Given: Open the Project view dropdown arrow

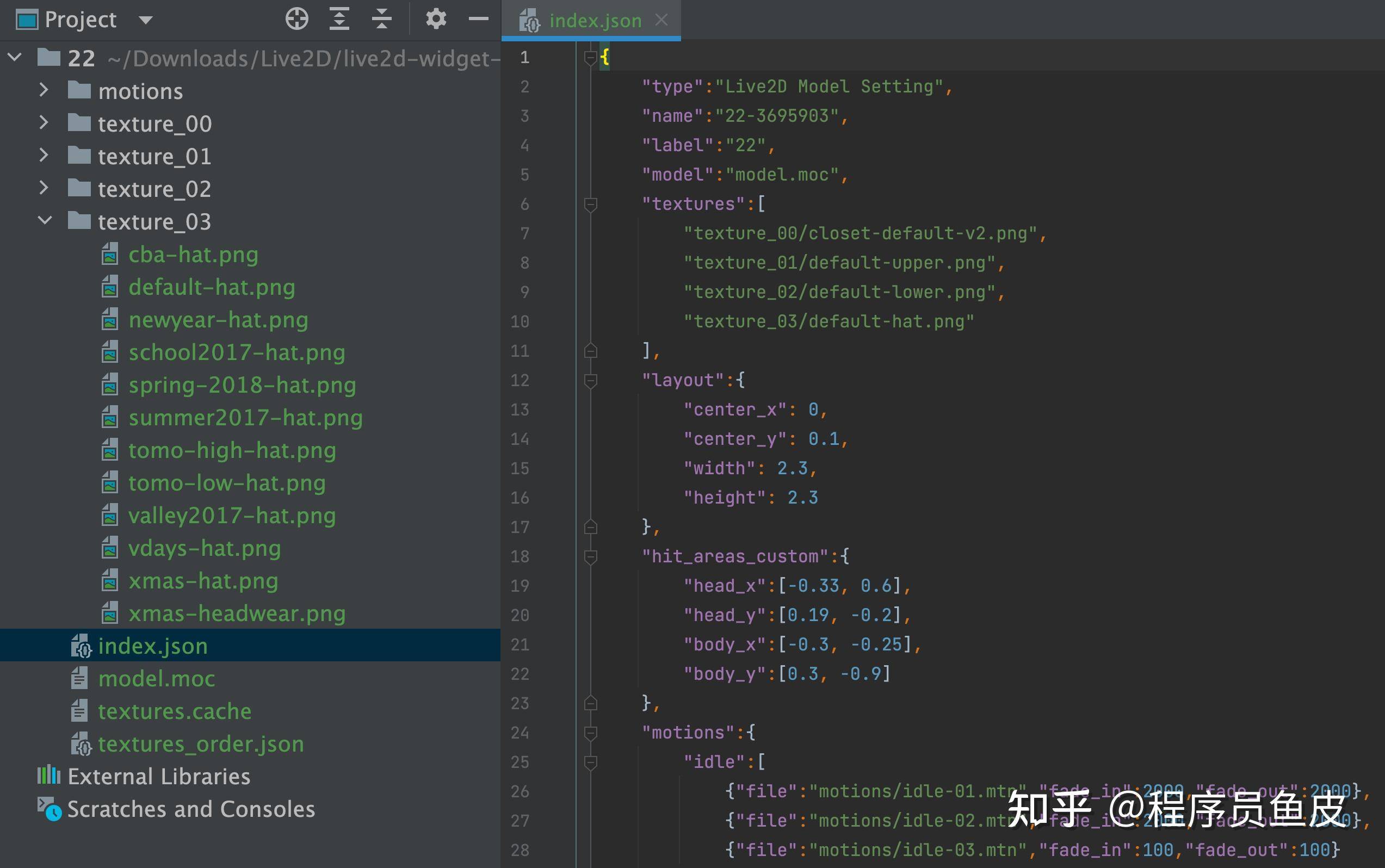Looking at the screenshot, I should (146, 20).
